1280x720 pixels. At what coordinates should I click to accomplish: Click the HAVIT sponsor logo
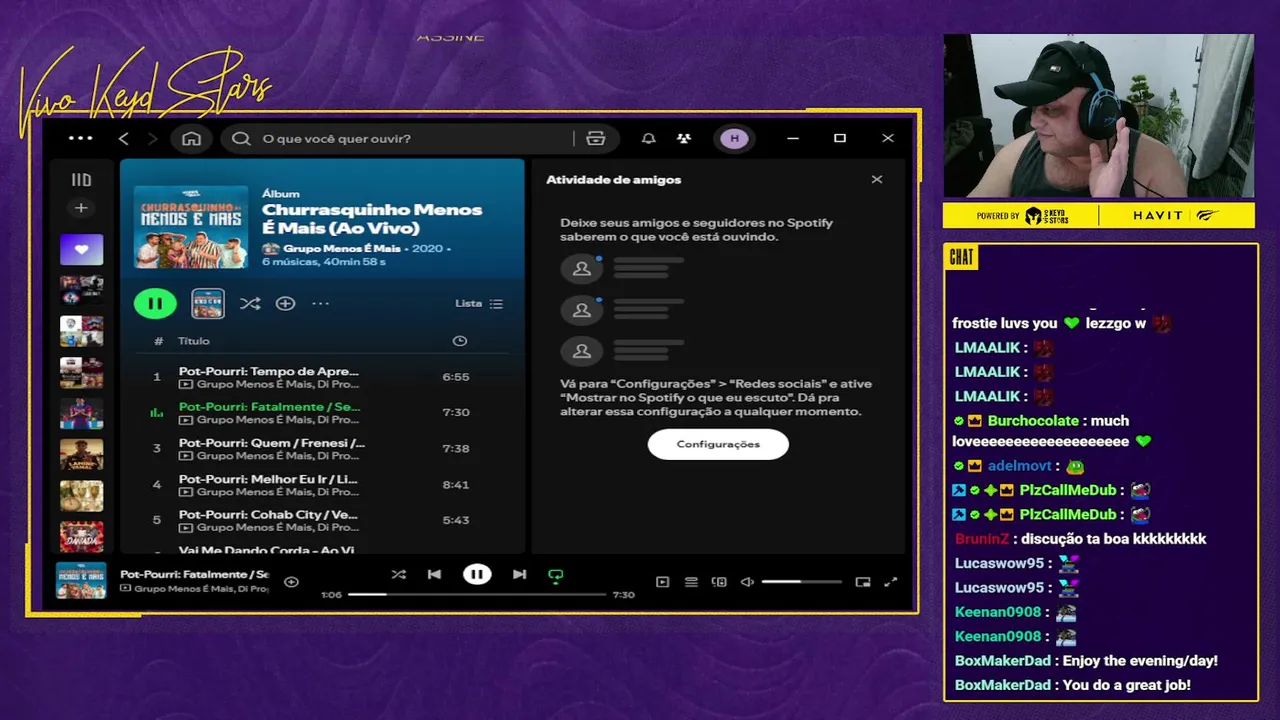pos(1158,216)
